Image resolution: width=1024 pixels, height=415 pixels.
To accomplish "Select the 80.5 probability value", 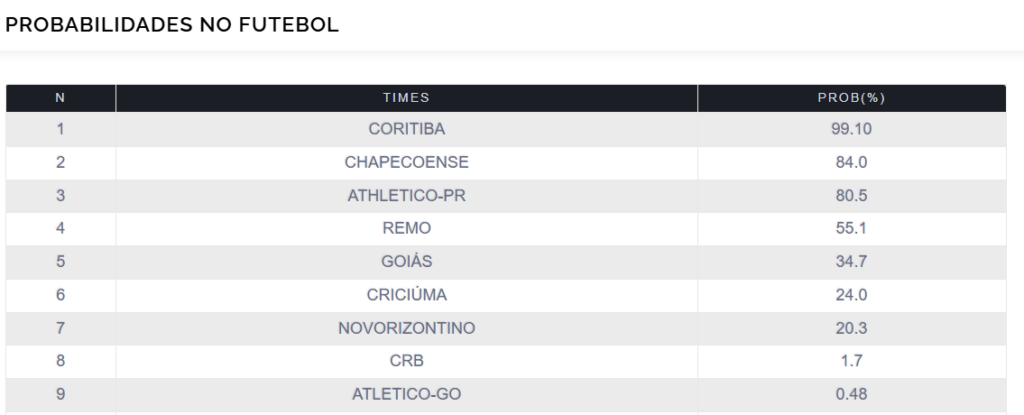I will point(851,195).
